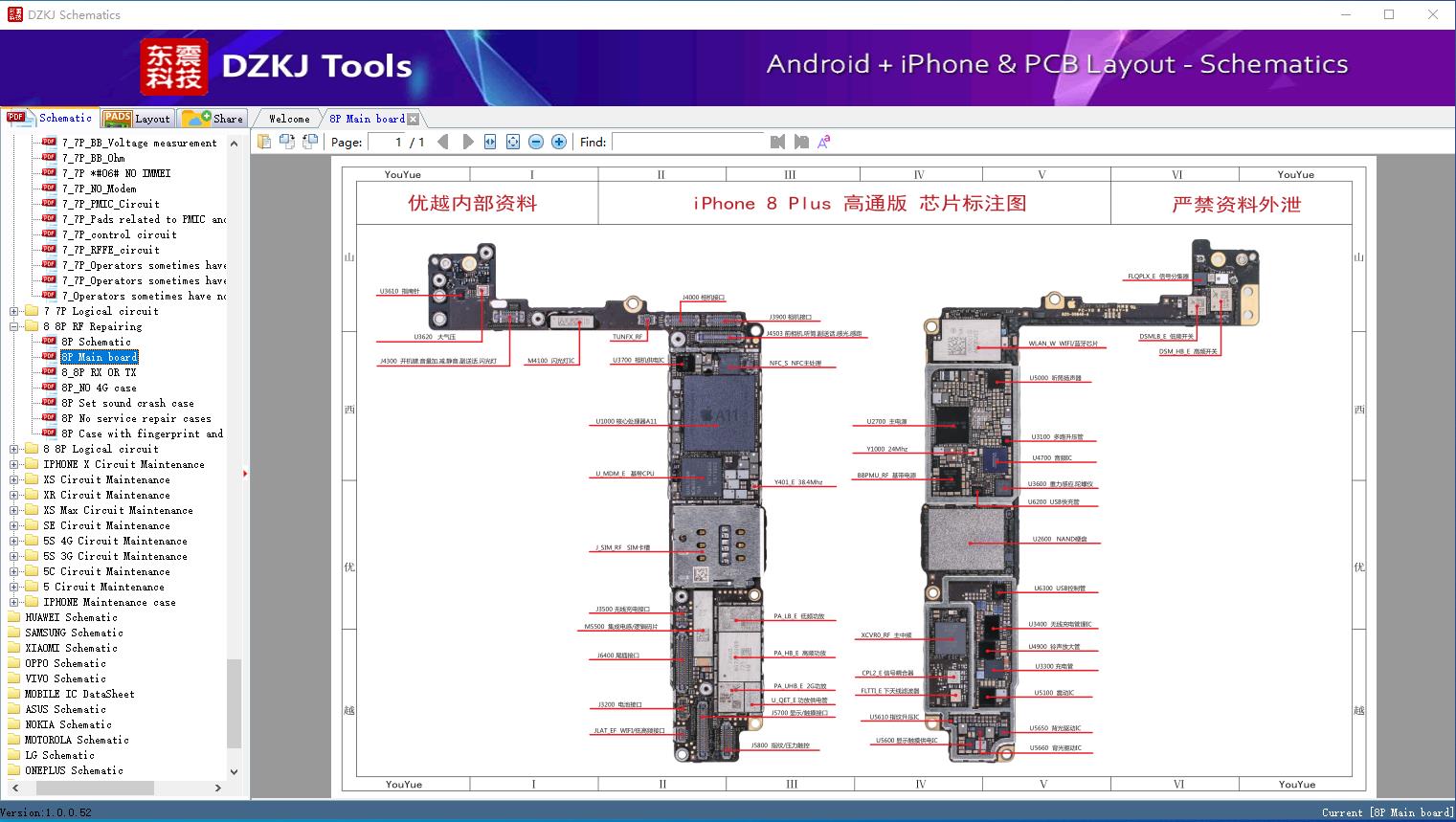Expand XR Circuit Maintenance node
The height and width of the screenshot is (822, 1456).
14,495
